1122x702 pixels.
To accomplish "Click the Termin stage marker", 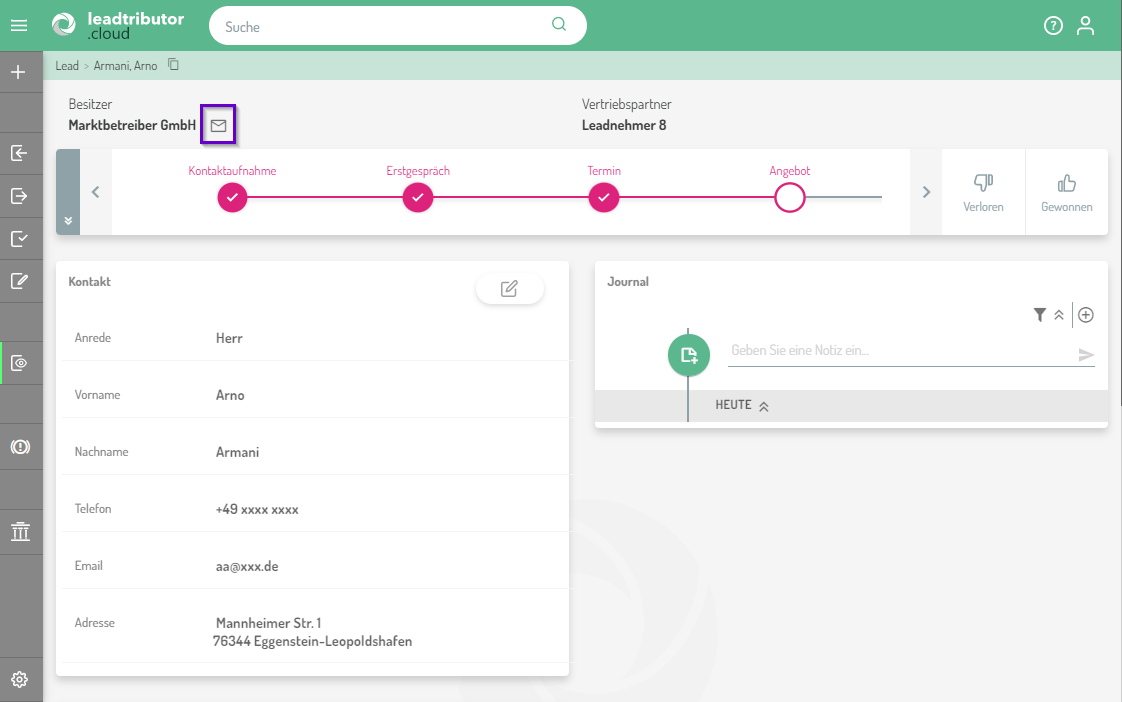I will 604,198.
